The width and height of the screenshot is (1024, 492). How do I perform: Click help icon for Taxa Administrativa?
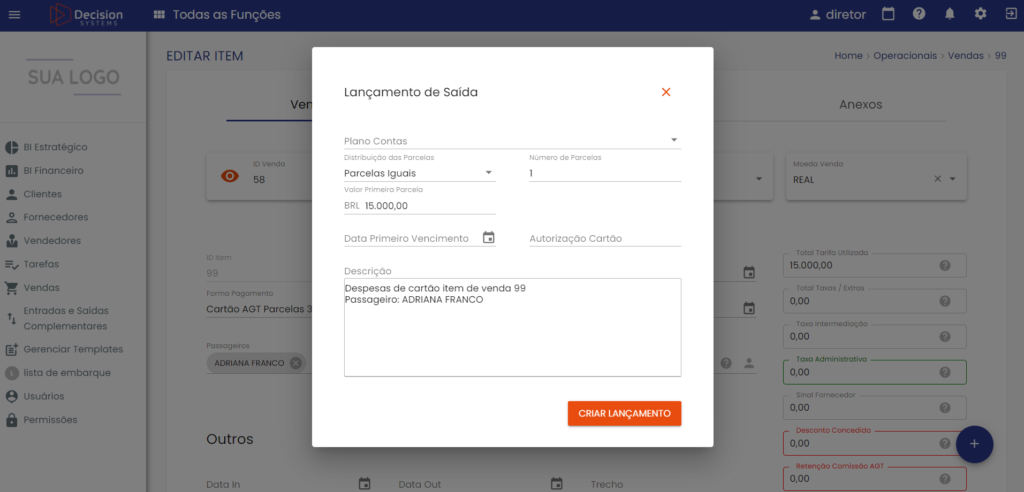[x=944, y=372]
